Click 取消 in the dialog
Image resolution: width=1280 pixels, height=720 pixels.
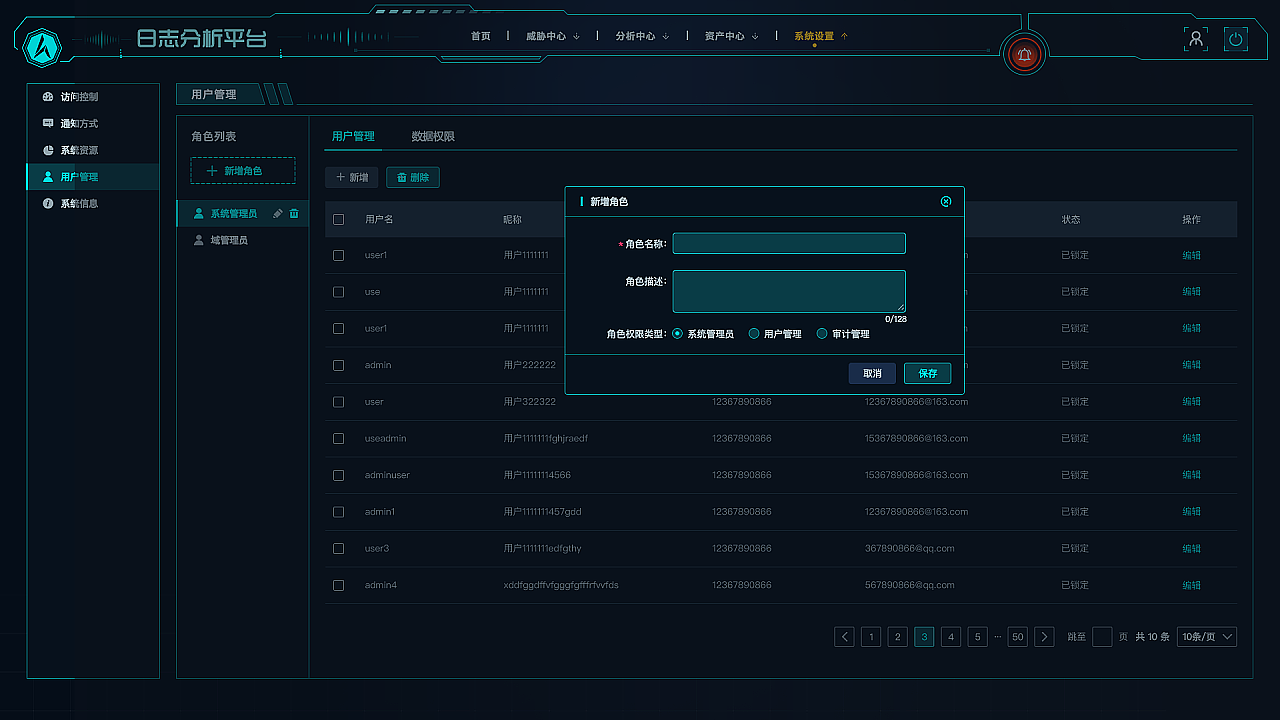(x=872, y=373)
